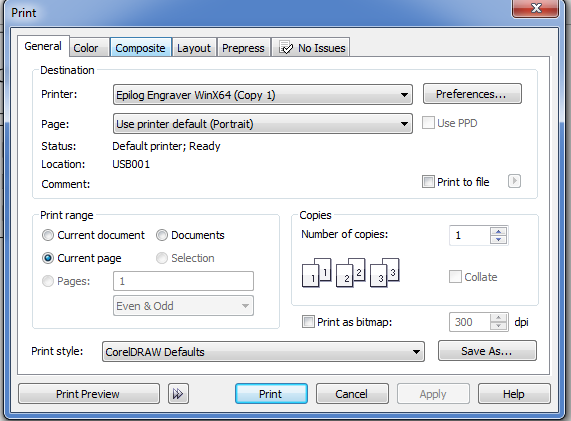Click the Apply button

[x=433, y=394]
